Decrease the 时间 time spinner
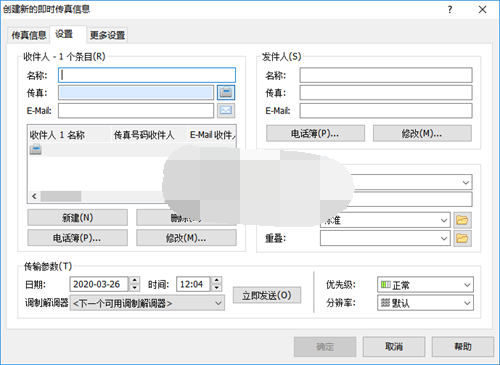The image size is (500, 365). click(217, 288)
